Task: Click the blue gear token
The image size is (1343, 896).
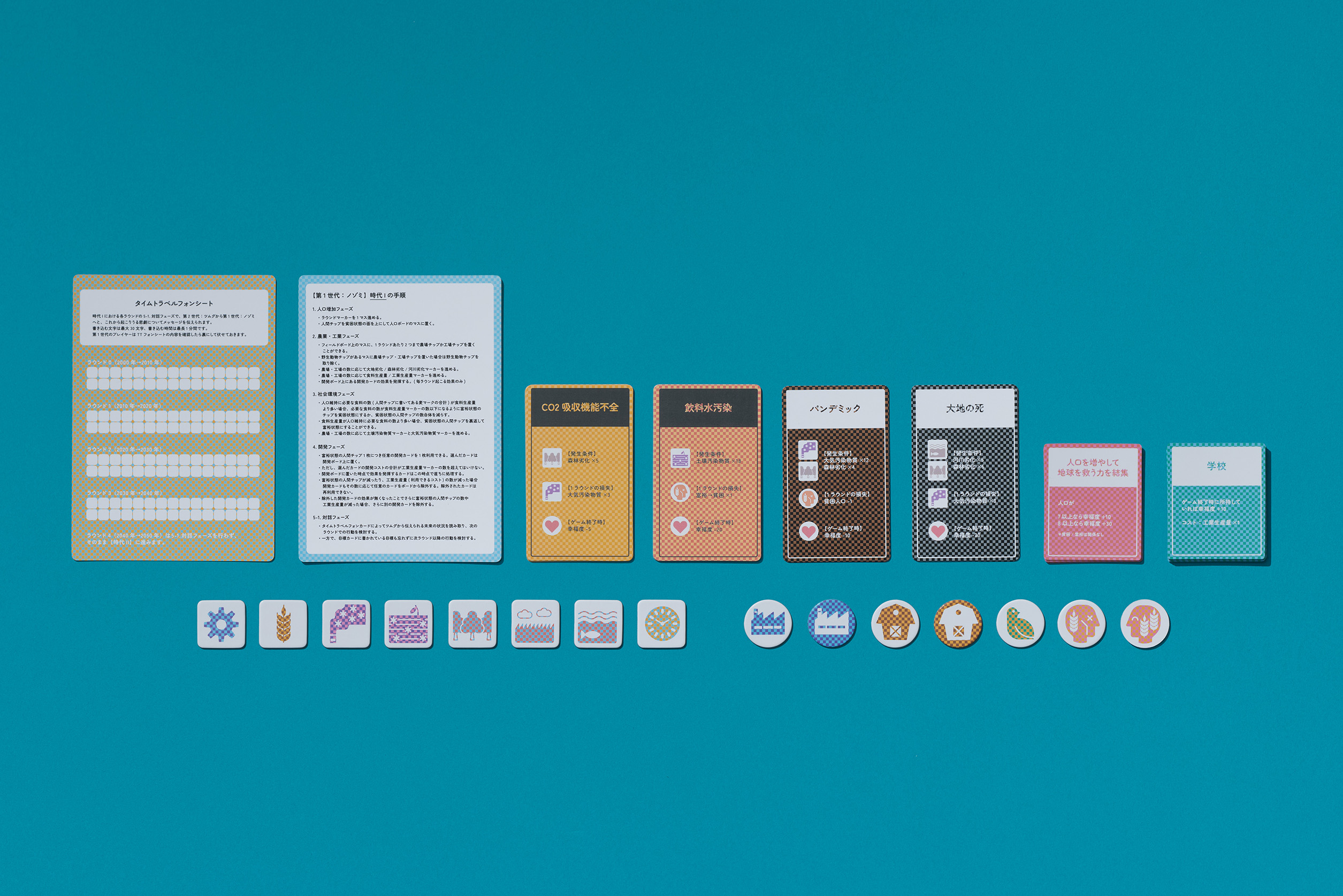Action: click(221, 624)
